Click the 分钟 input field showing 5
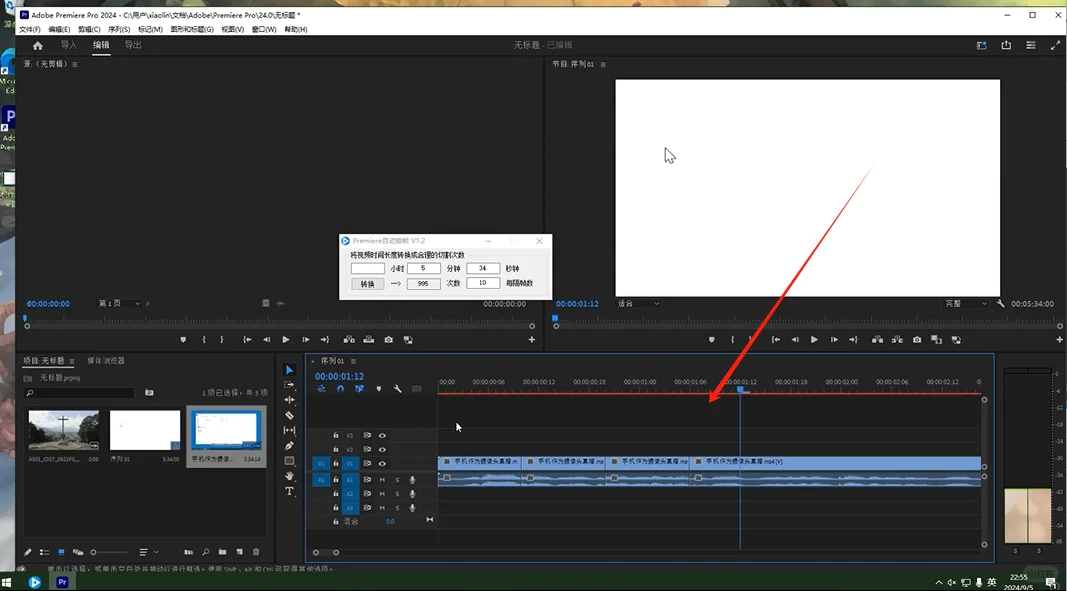The height and width of the screenshot is (591, 1067). pos(424,268)
